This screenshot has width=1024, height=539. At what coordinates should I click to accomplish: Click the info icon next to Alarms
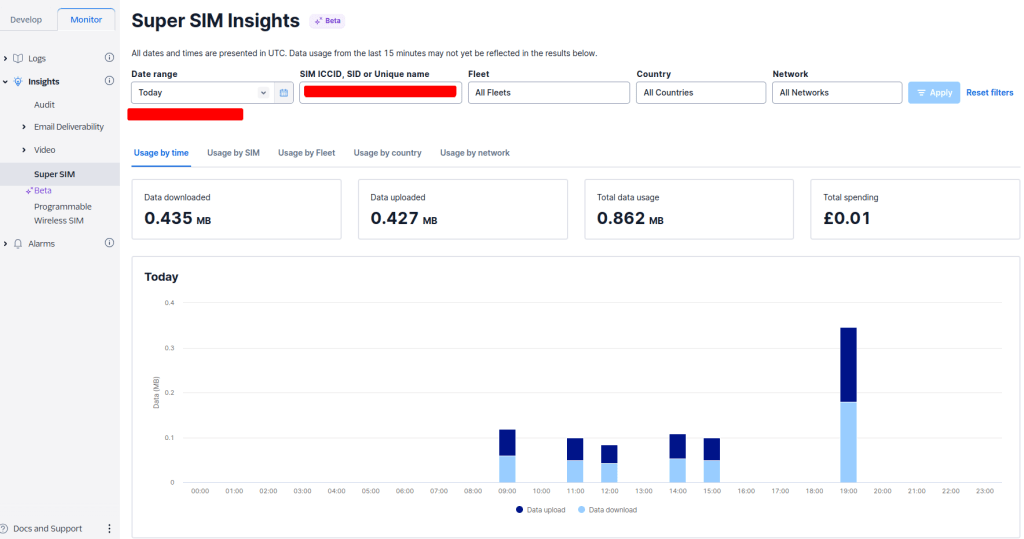(109, 243)
